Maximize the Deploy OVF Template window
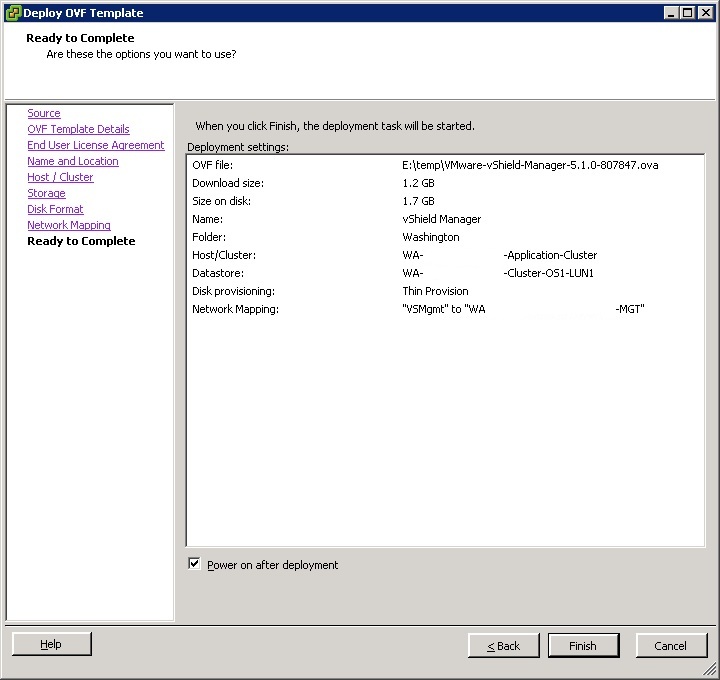The image size is (720, 680). pyautogui.click(x=686, y=13)
